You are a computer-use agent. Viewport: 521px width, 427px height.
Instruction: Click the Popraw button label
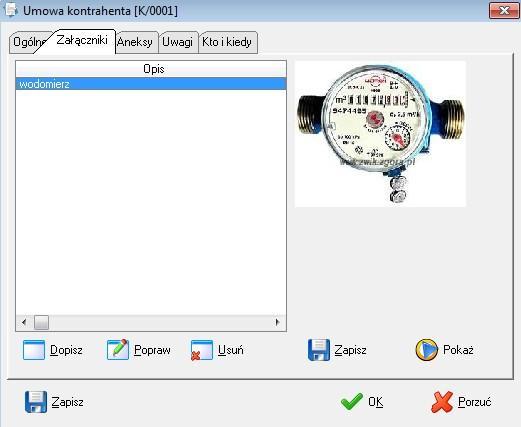point(152,350)
